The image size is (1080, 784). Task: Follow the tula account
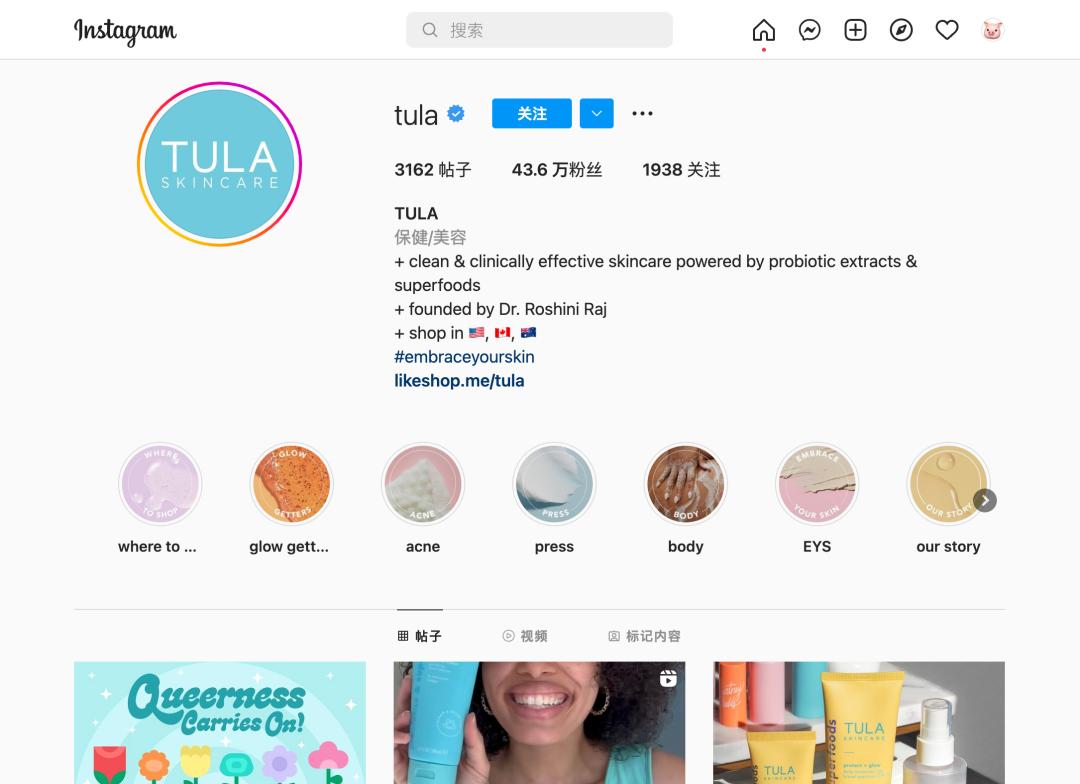pyautogui.click(x=532, y=114)
